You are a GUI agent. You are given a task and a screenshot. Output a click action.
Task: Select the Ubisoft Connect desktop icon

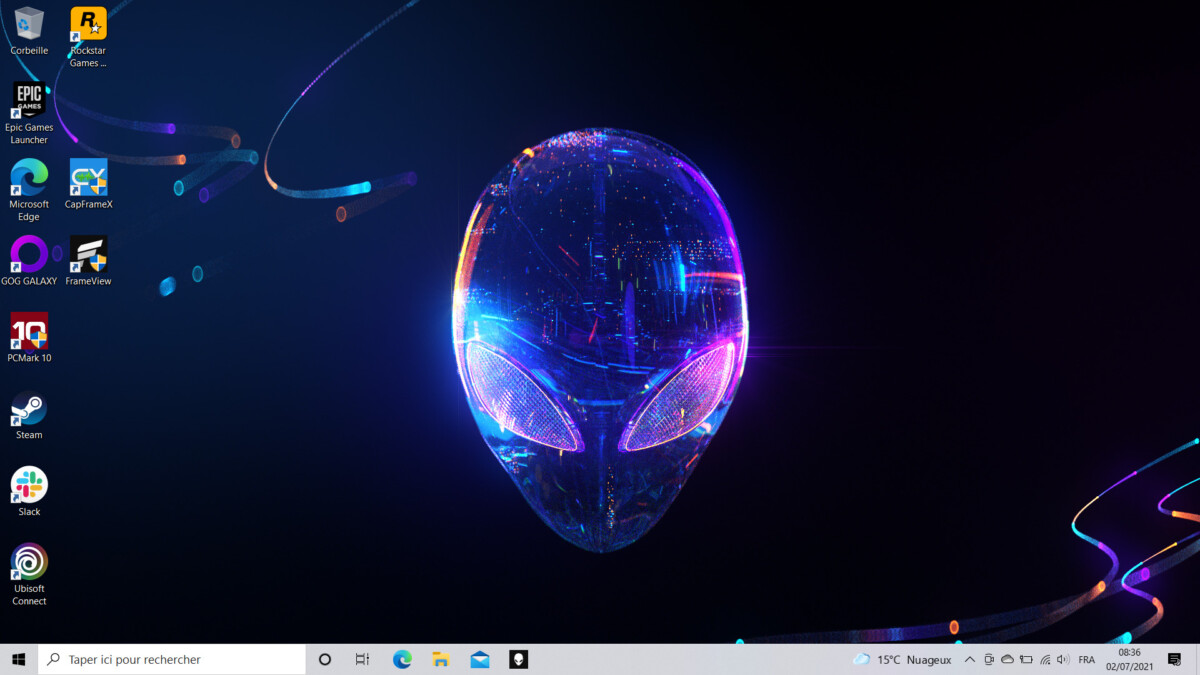click(x=29, y=563)
